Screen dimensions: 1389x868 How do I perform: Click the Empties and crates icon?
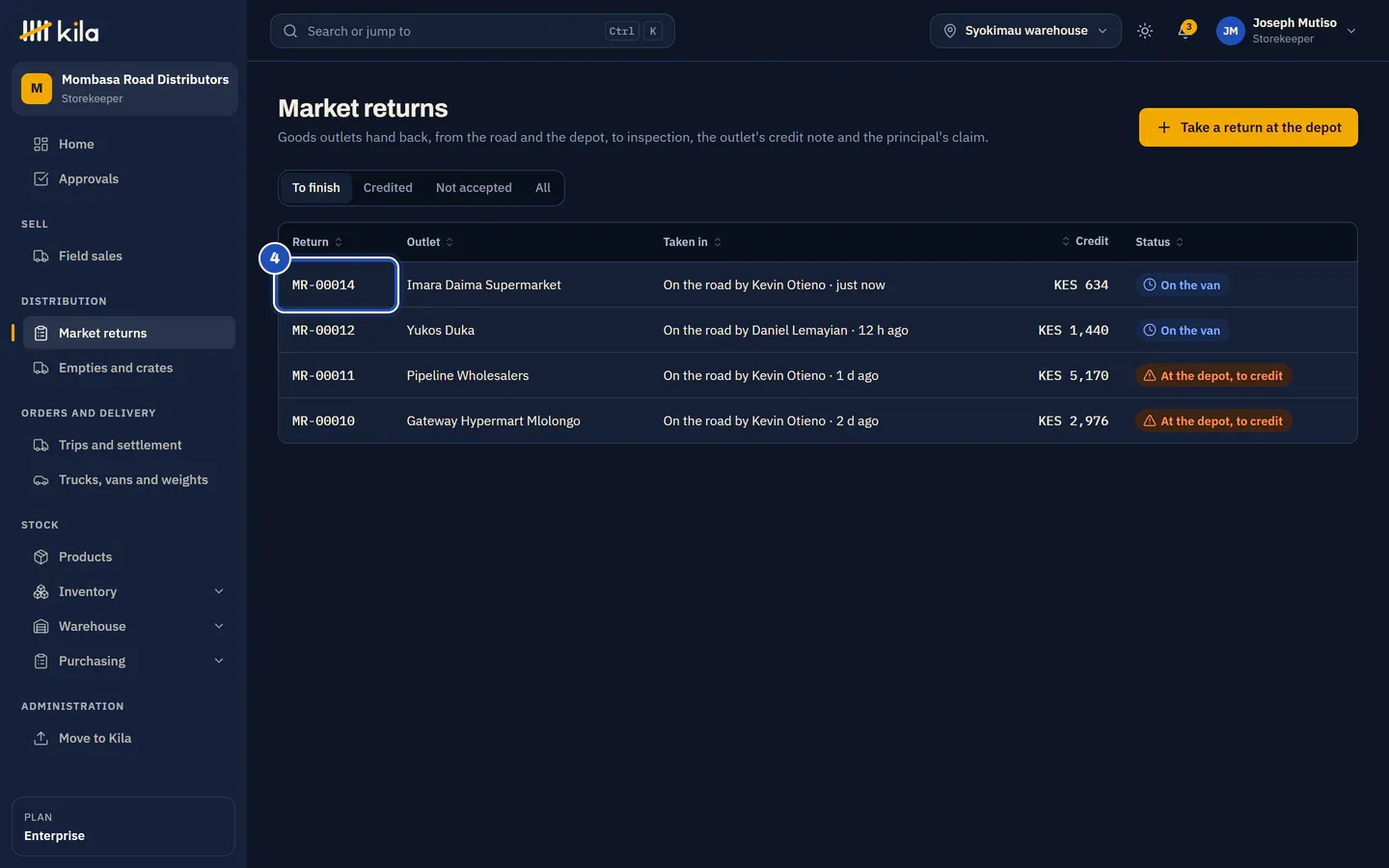[x=41, y=367]
